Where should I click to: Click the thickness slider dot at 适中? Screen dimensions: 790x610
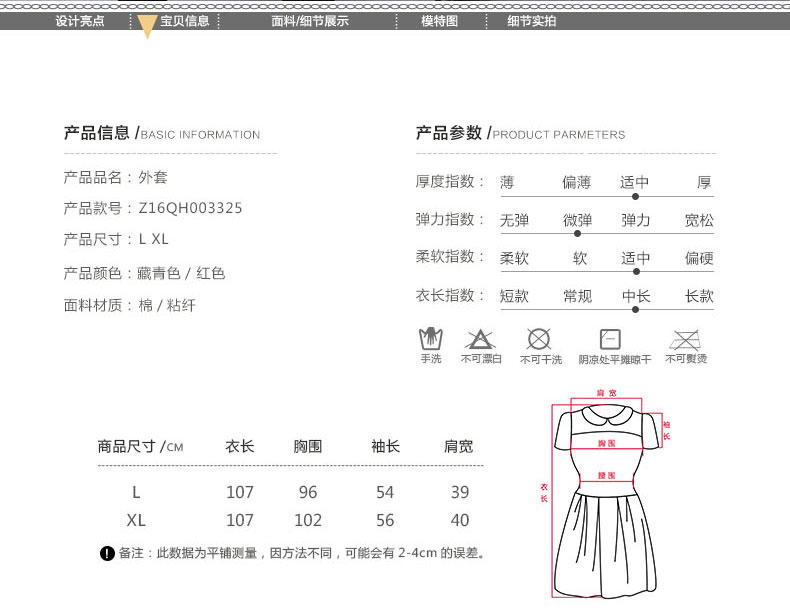pyautogui.click(x=635, y=197)
